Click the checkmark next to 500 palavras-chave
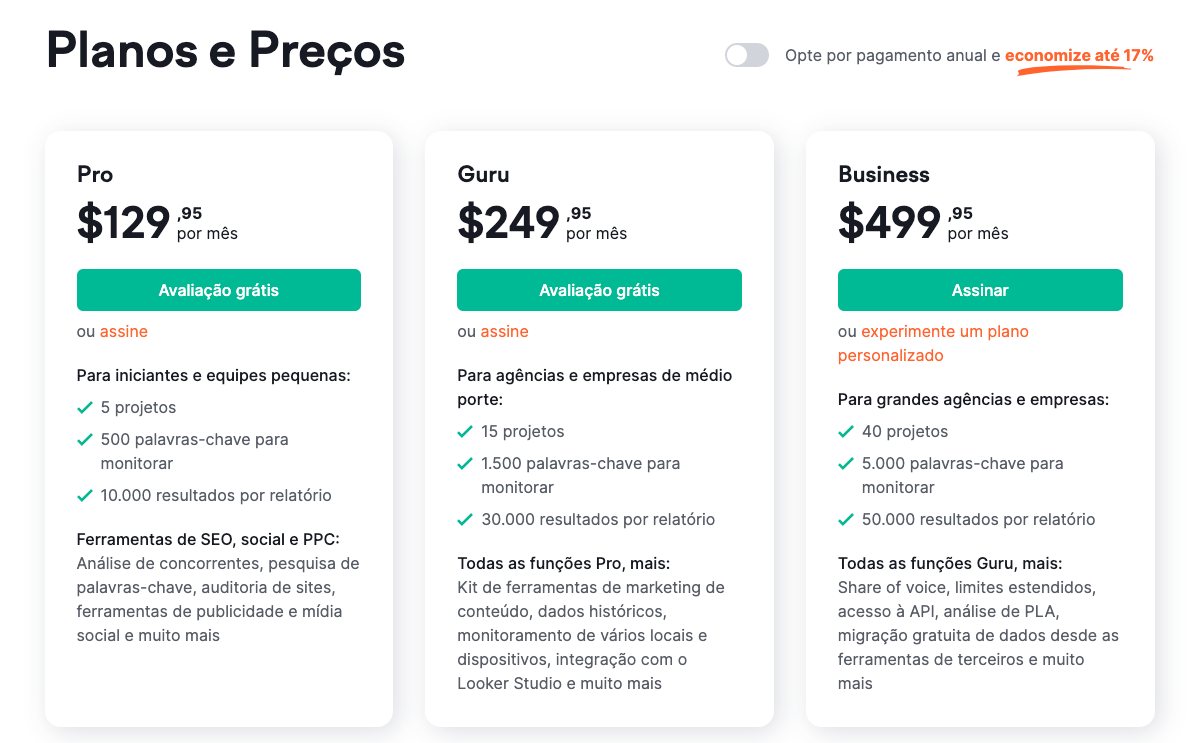This screenshot has width=1199, height=743. (x=83, y=439)
